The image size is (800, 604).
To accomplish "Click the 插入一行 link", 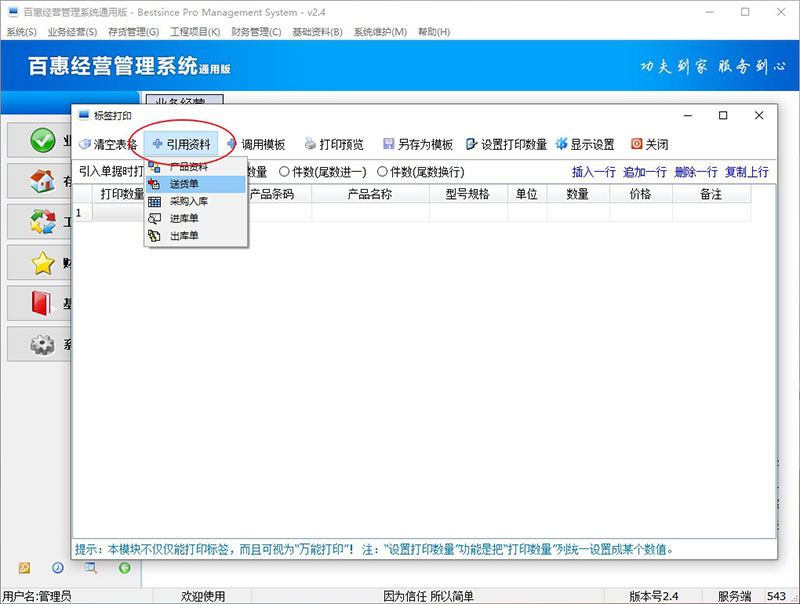I will [x=594, y=172].
